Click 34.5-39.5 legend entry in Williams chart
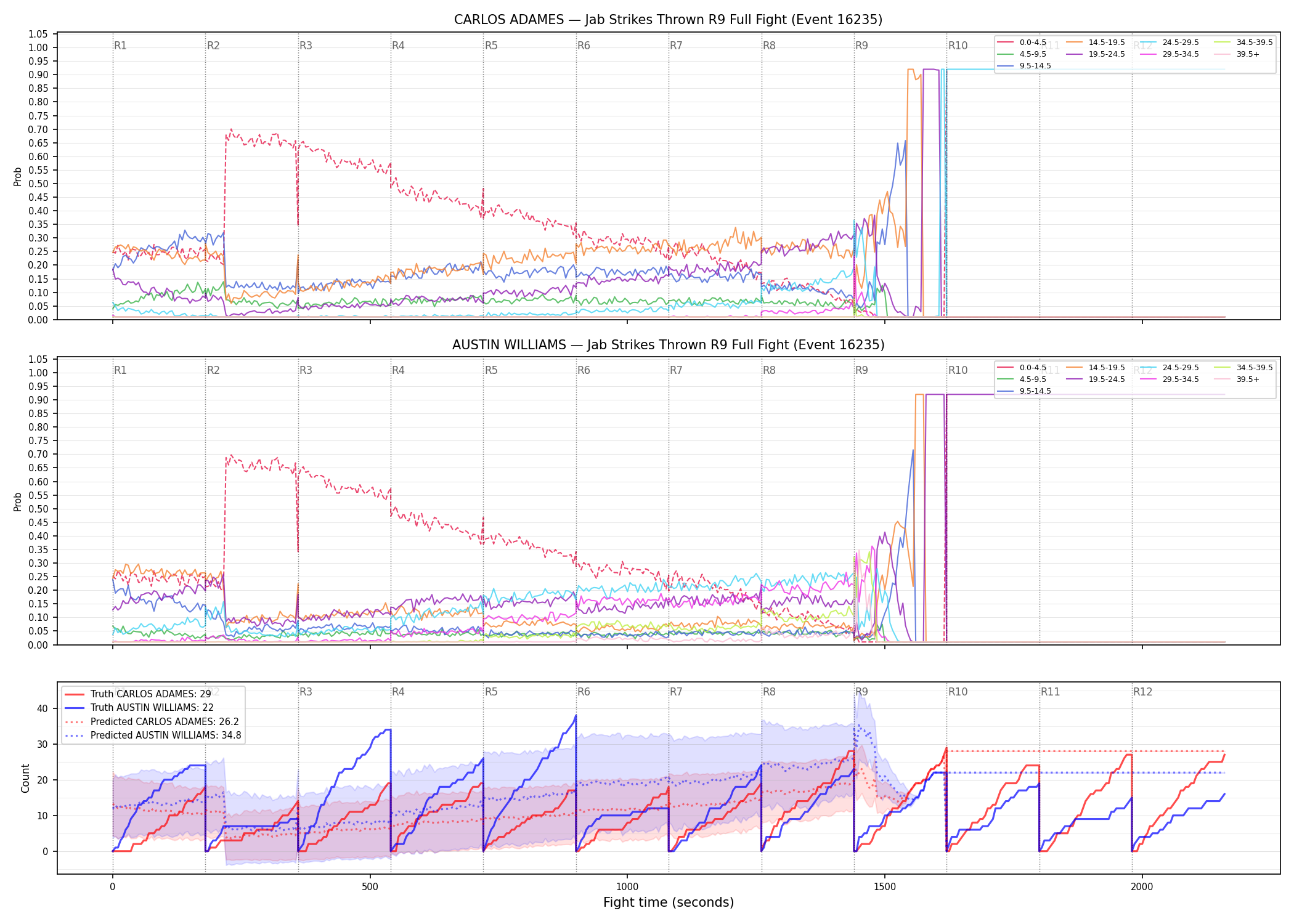Screen dimensions: 1294x924 [x=1244, y=368]
